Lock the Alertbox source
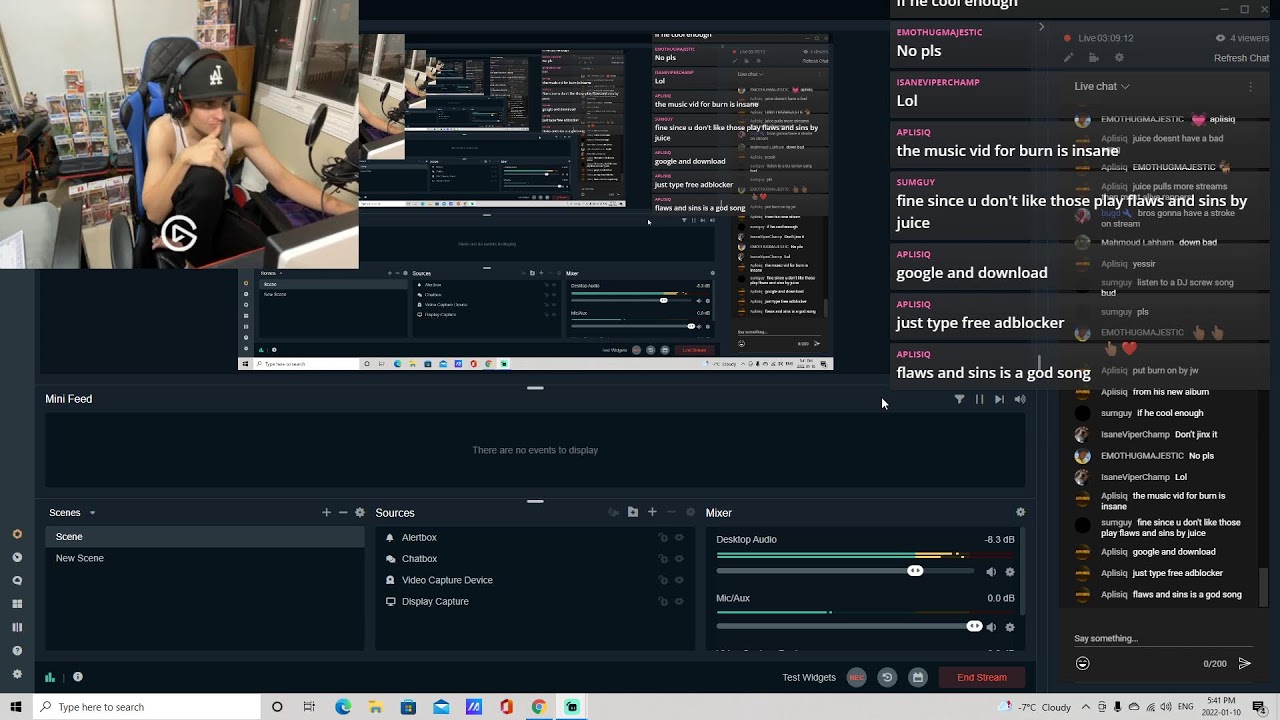 point(663,538)
